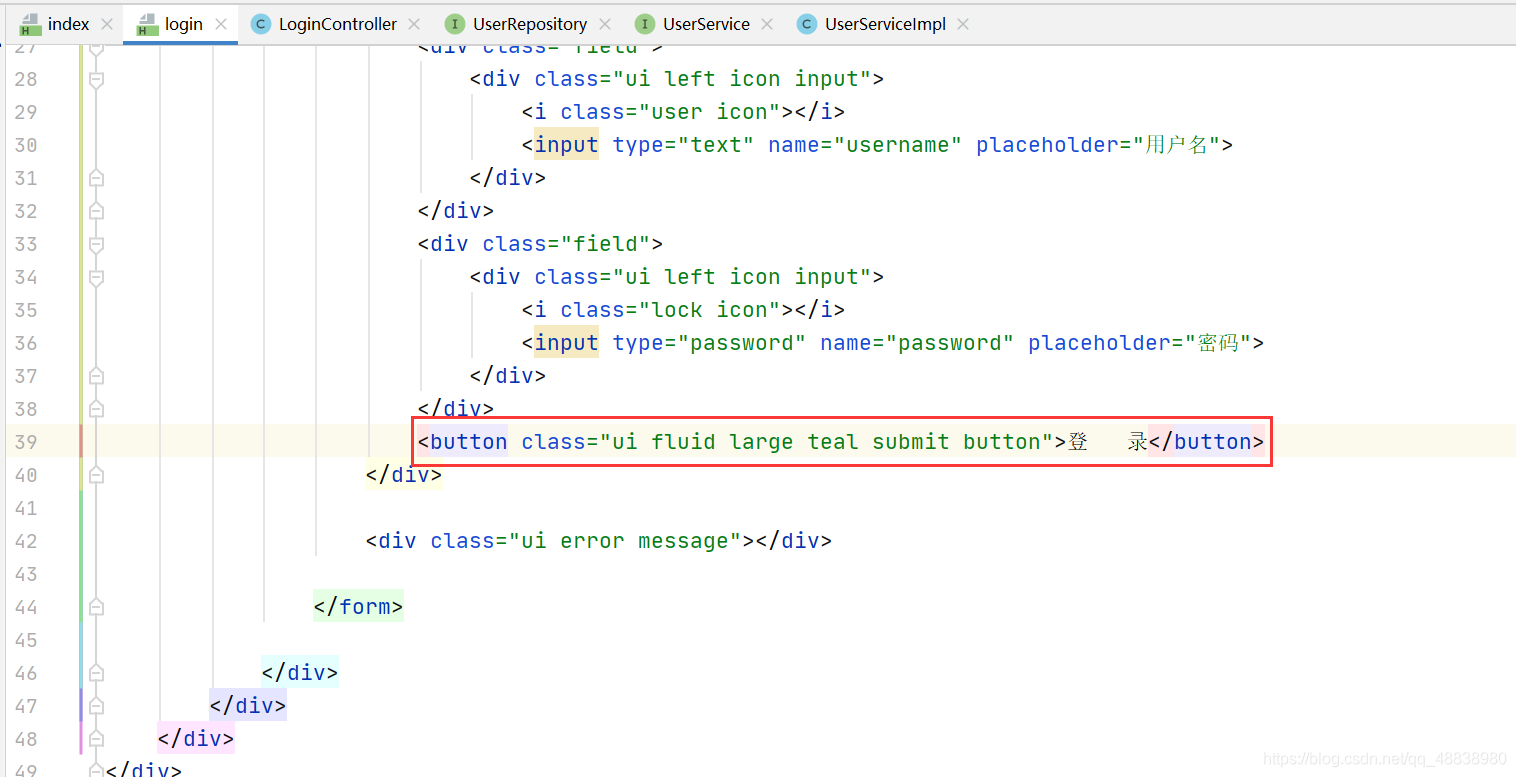Close the UserService tab
The height and width of the screenshot is (777, 1516).
coord(767,24)
